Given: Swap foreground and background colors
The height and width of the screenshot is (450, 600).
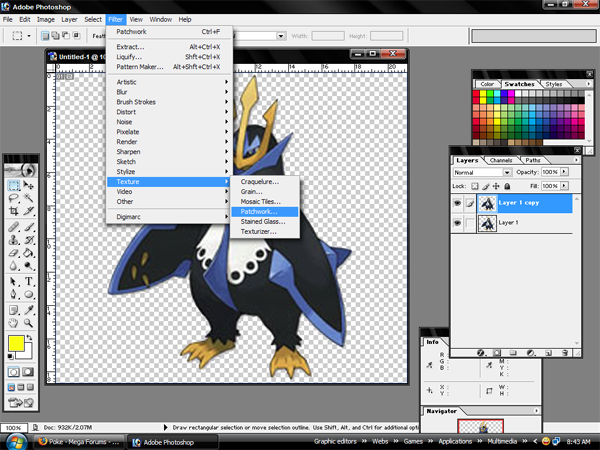Looking at the screenshot, I should (29, 338).
